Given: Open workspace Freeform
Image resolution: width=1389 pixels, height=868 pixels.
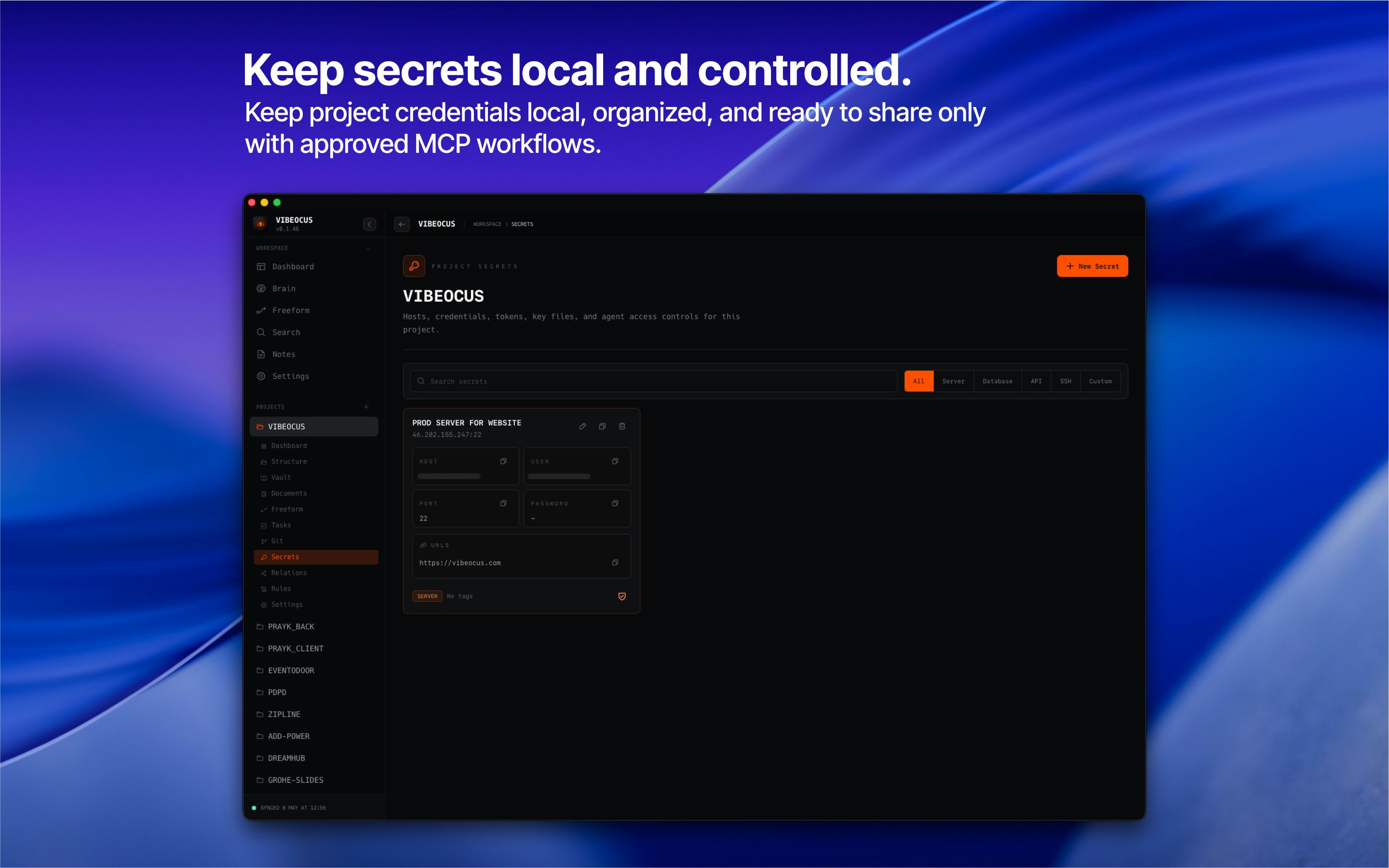Looking at the screenshot, I should [314, 310].
